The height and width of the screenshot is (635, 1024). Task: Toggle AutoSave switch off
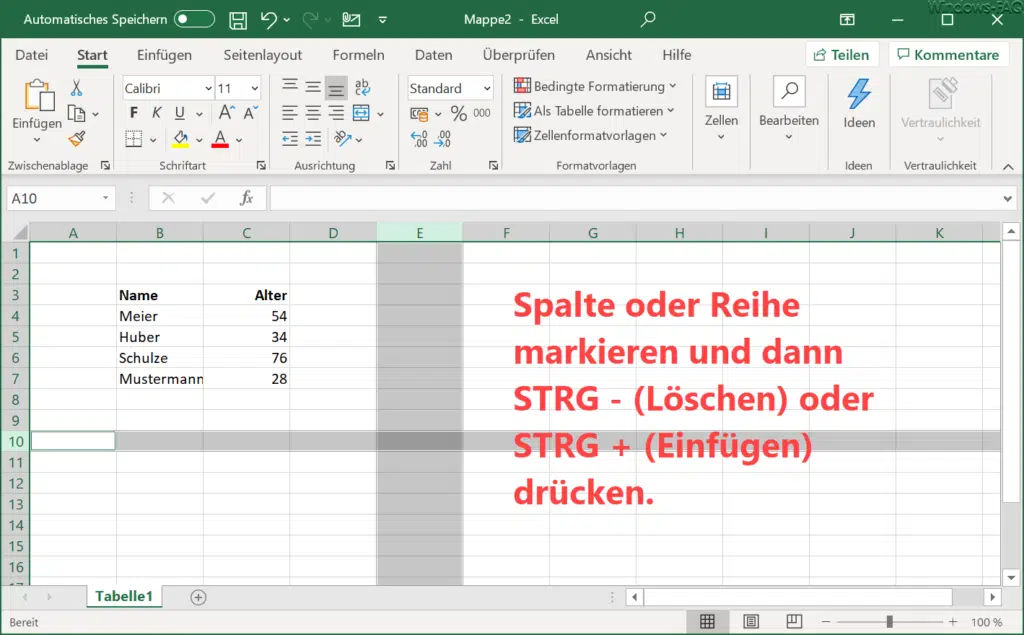[195, 18]
